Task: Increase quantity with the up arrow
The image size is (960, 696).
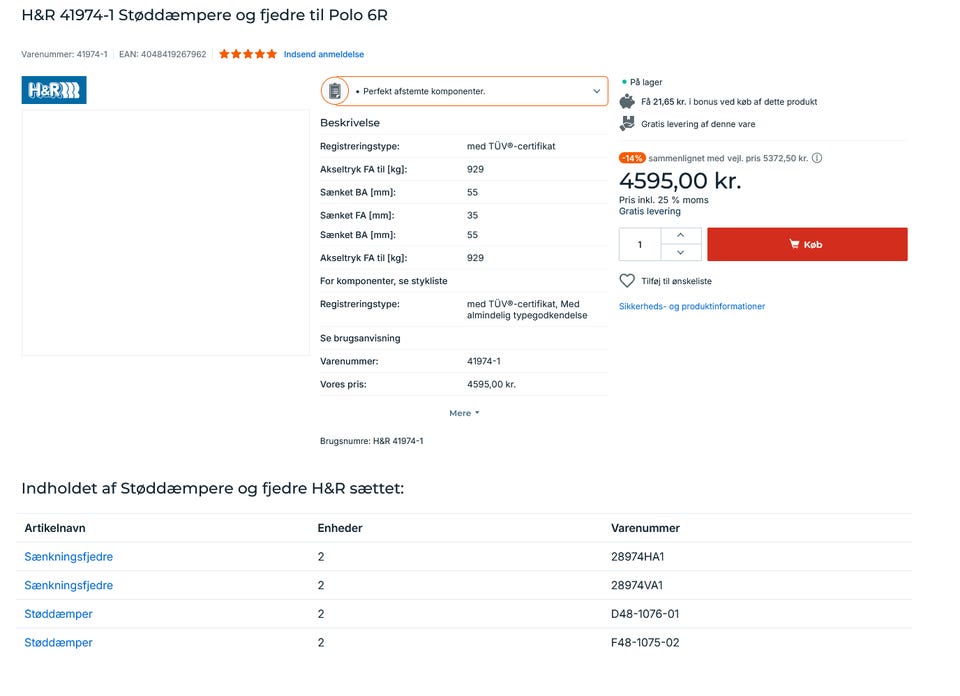Action: 681,235
